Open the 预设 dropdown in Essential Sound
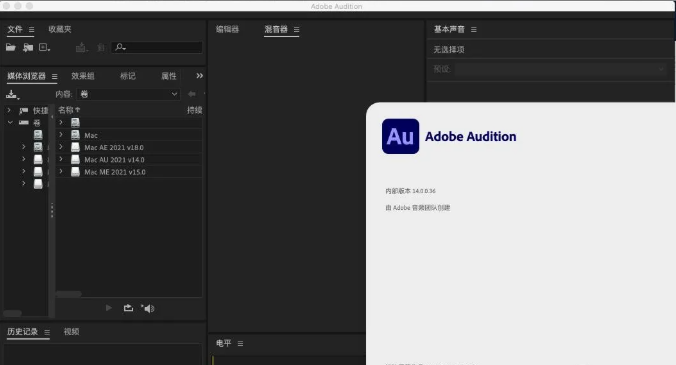 (x=560, y=69)
